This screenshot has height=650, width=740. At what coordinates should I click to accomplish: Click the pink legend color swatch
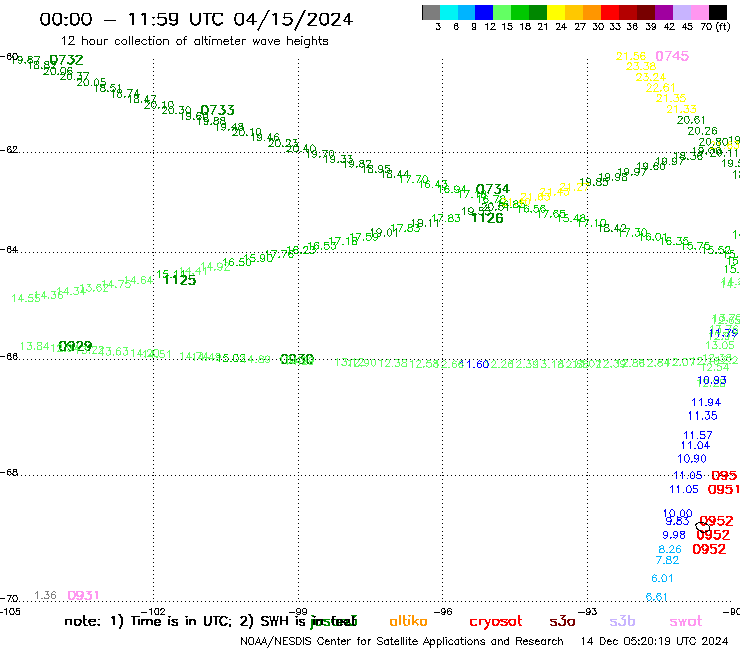point(699,12)
